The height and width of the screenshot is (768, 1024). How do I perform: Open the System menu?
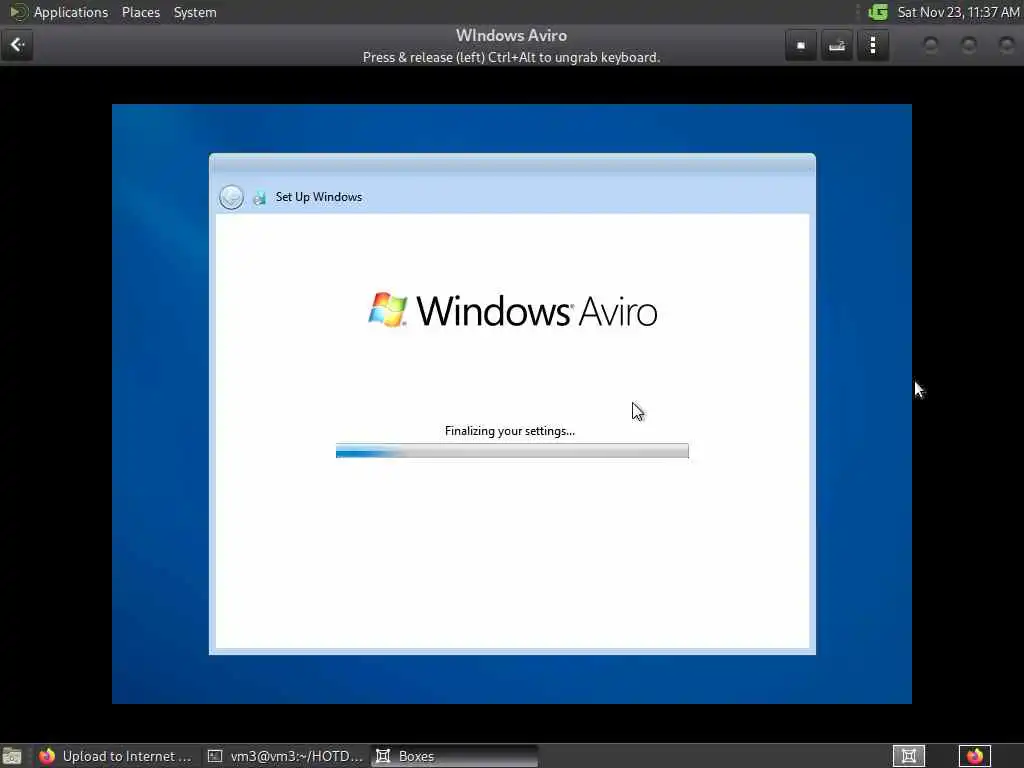(x=195, y=12)
